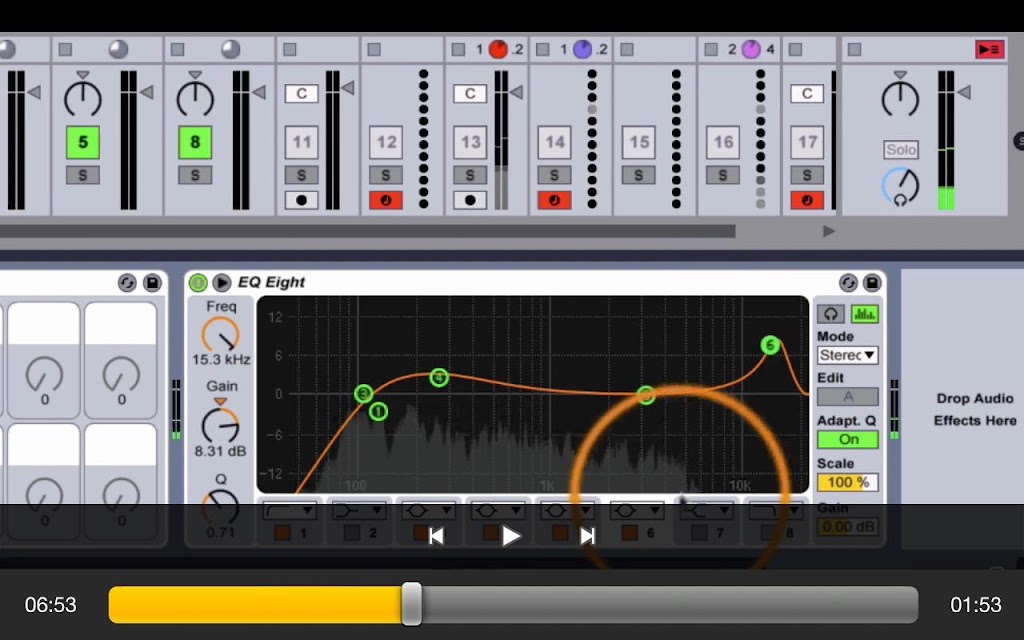The height and width of the screenshot is (640, 1024).
Task: Skip to previous video with the player control
Action: pyautogui.click(x=436, y=536)
